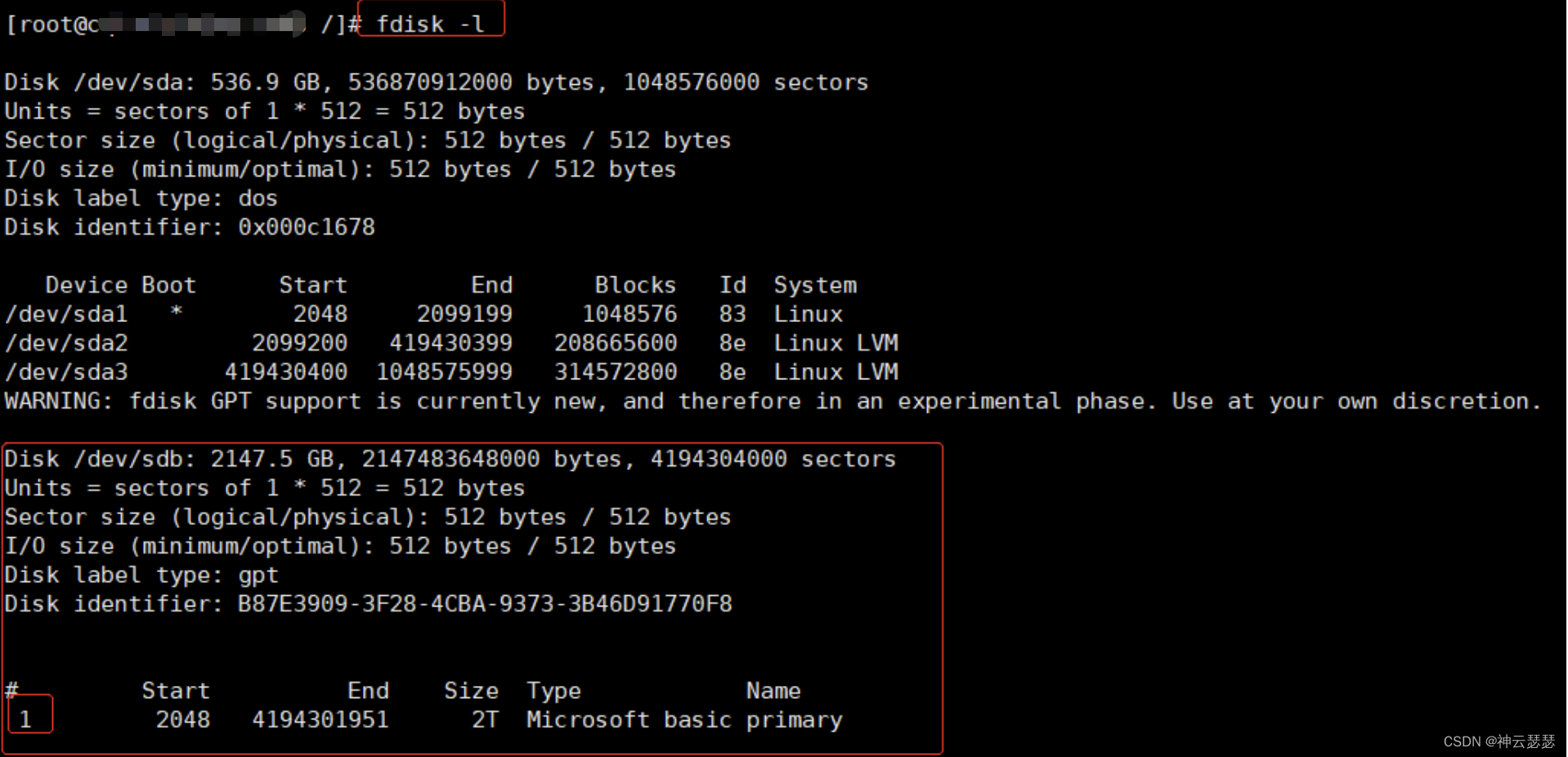Select the End value 4194301951

(320, 719)
